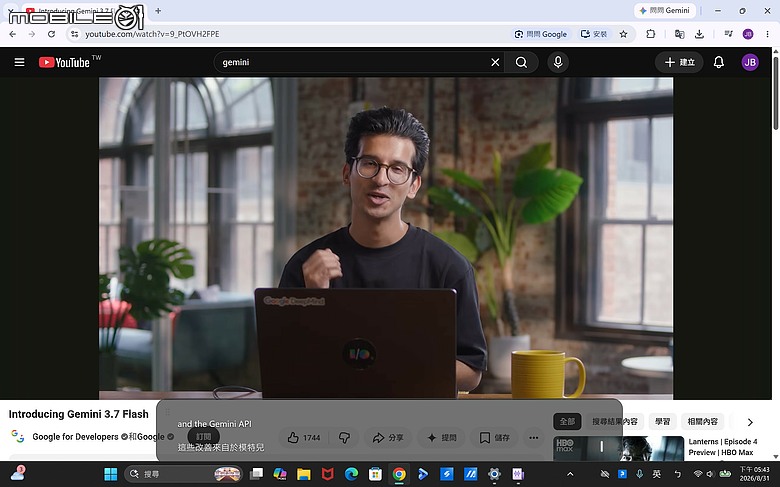Click the Introducing Gemini 3.7 Flash title
Viewport: 780px width, 487px height.
79,414
